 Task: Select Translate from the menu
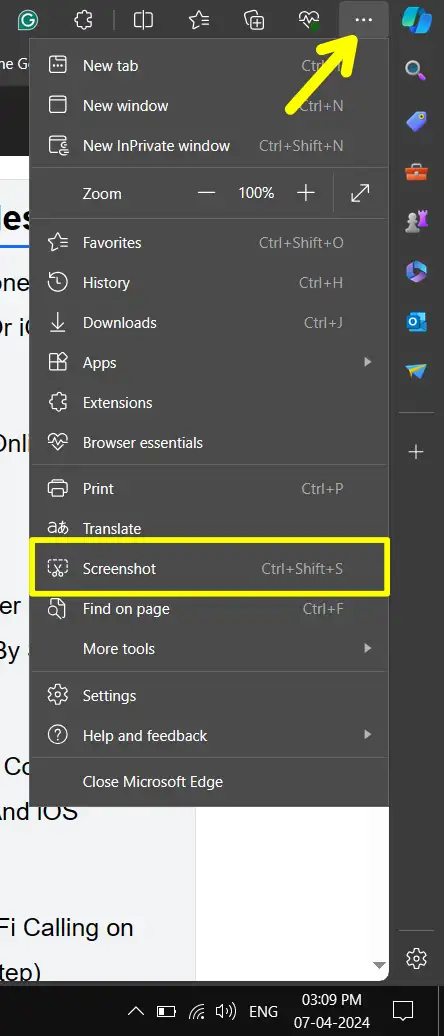(209, 527)
